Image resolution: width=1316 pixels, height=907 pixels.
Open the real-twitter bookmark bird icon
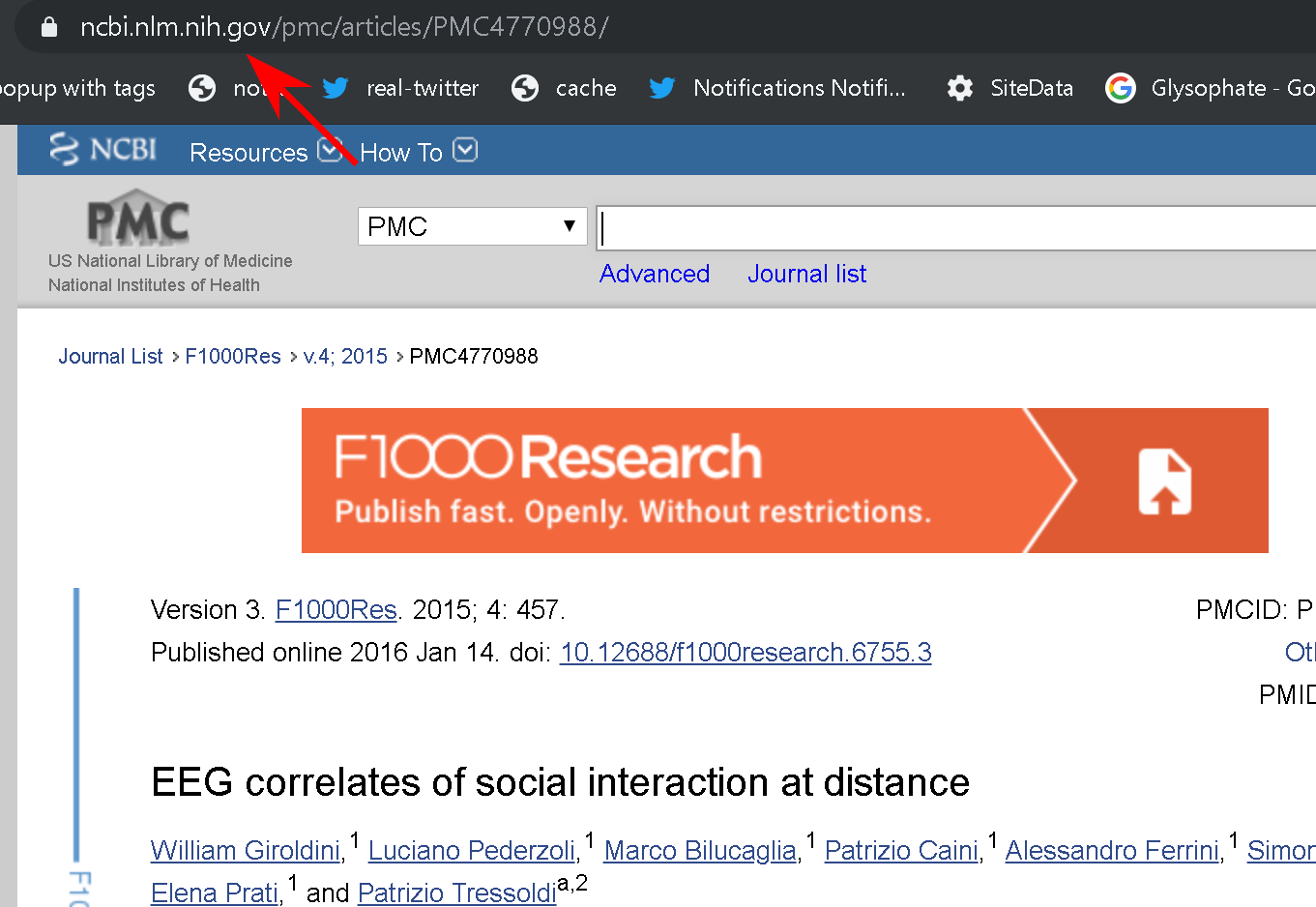point(336,88)
